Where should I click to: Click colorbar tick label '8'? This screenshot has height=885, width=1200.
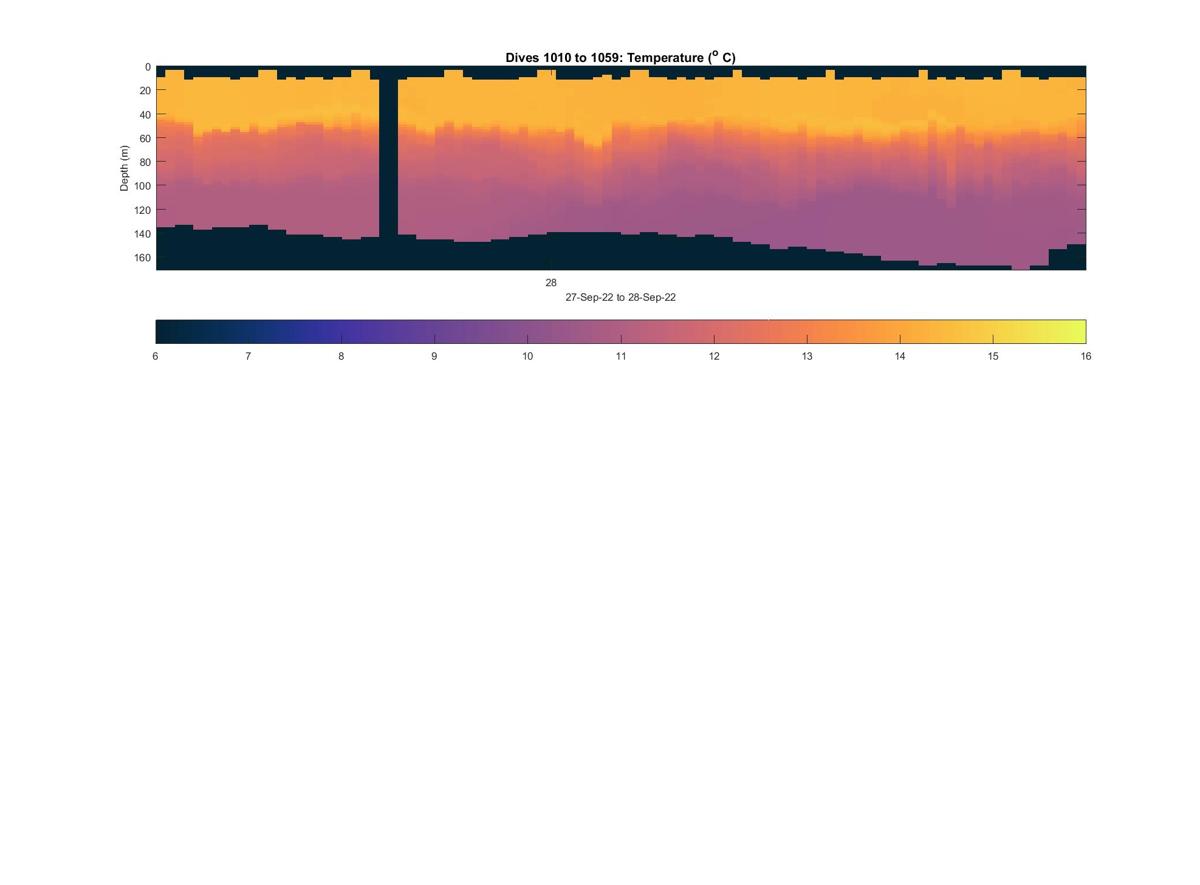(341, 356)
